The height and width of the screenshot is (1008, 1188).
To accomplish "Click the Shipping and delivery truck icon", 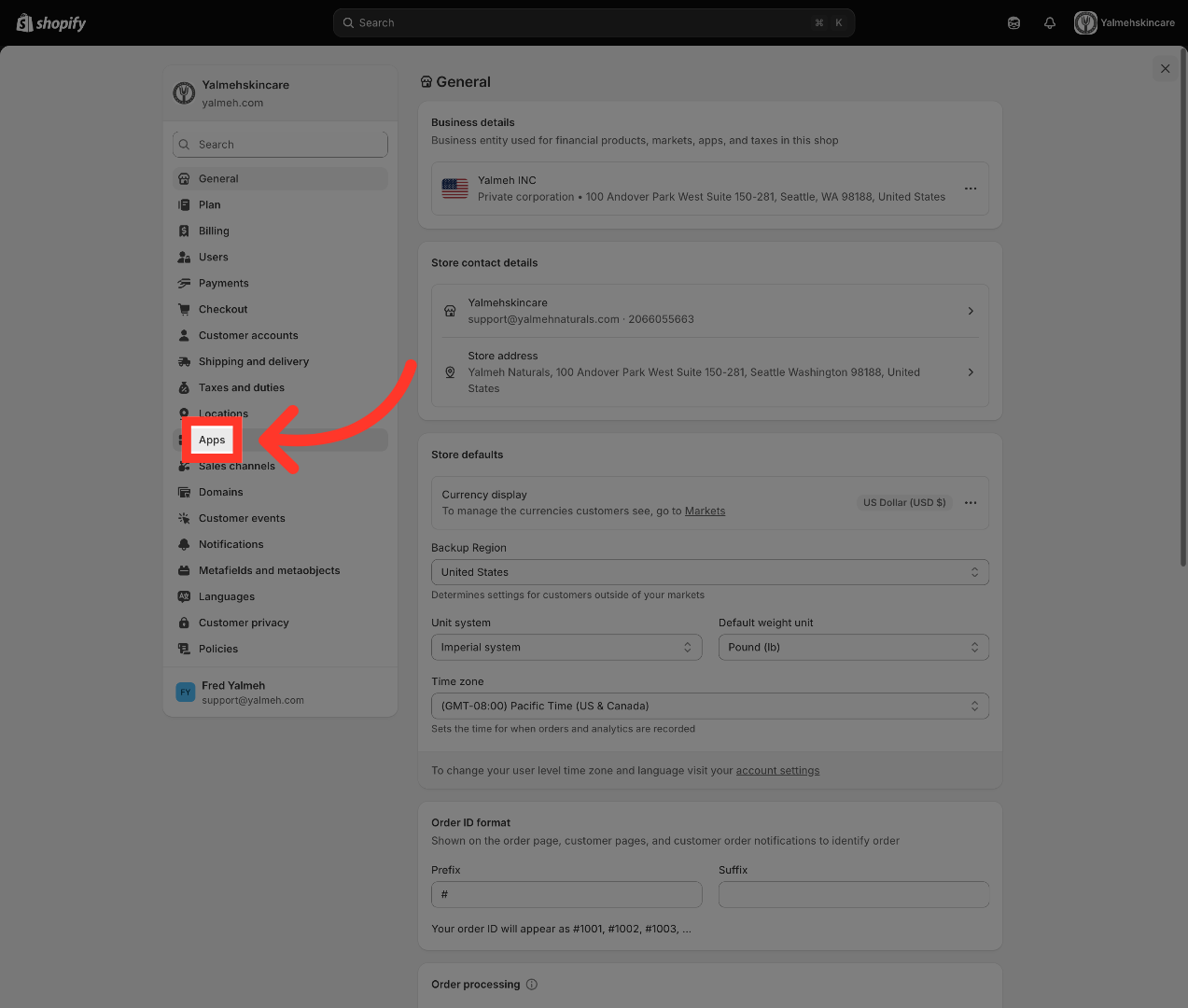I will click(184, 361).
